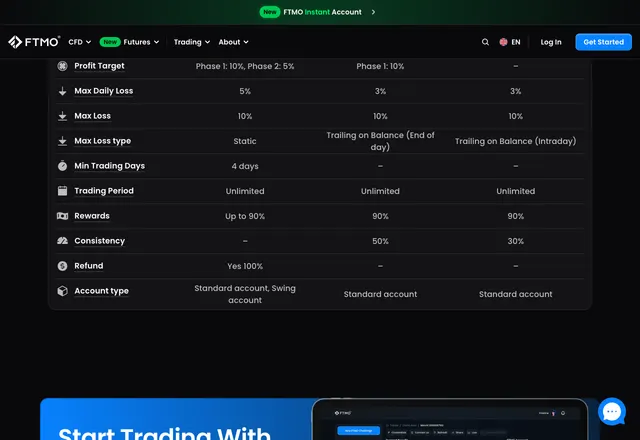Click the Get Started button
This screenshot has height=440, width=640.
603,42
